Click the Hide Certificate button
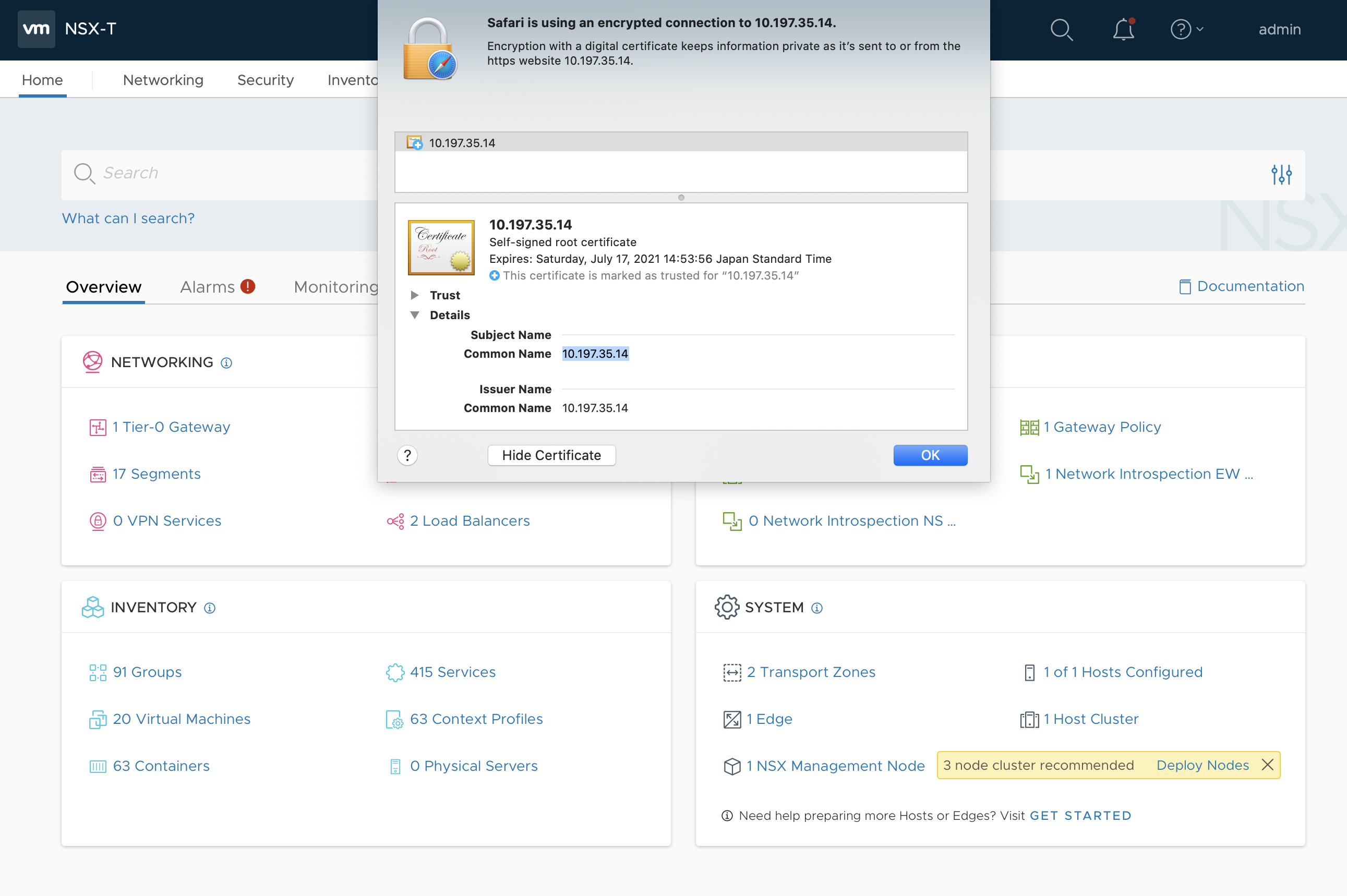This screenshot has height=896, width=1347. (551, 455)
